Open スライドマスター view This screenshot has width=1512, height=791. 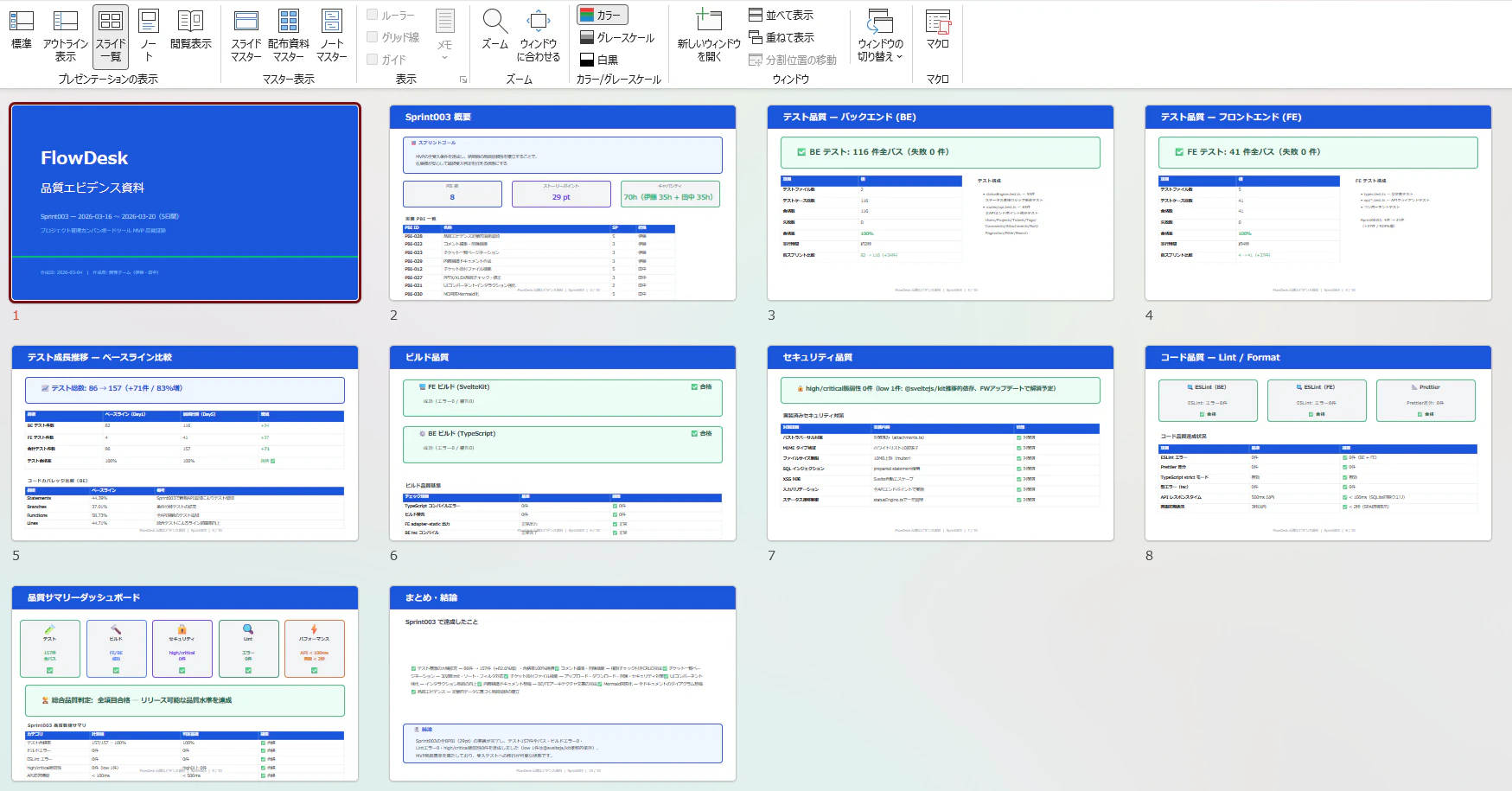[246, 35]
